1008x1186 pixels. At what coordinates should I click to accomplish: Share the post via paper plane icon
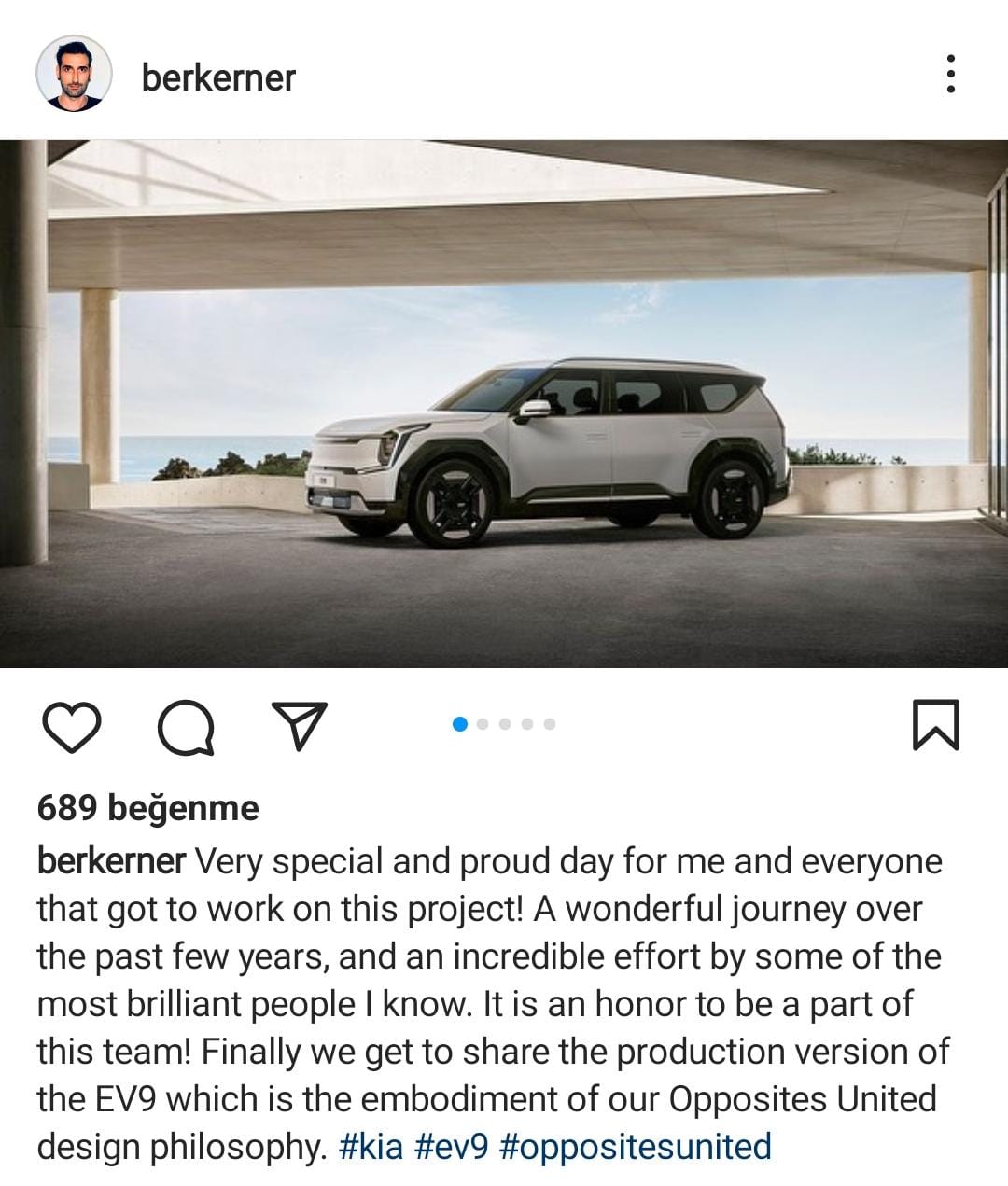pos(299,725)
